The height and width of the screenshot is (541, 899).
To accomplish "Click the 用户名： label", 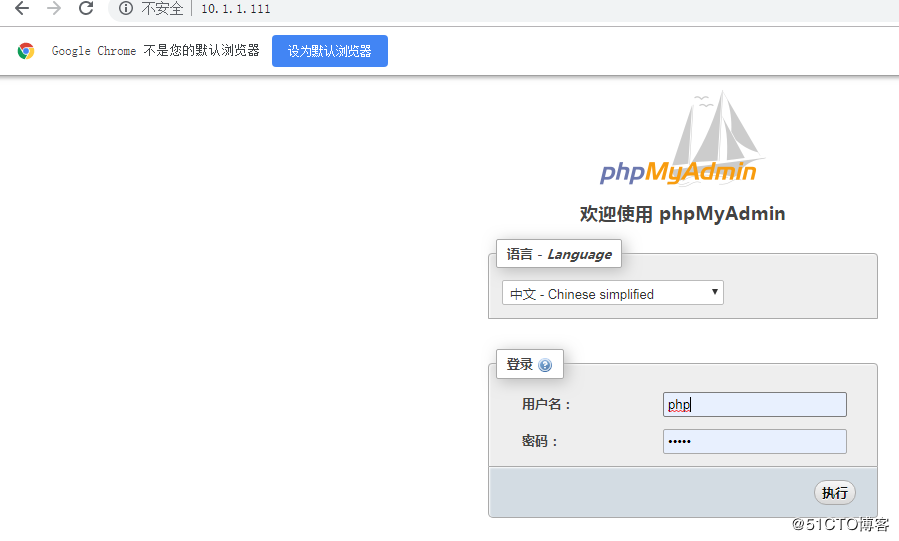I will click(547, 405).
